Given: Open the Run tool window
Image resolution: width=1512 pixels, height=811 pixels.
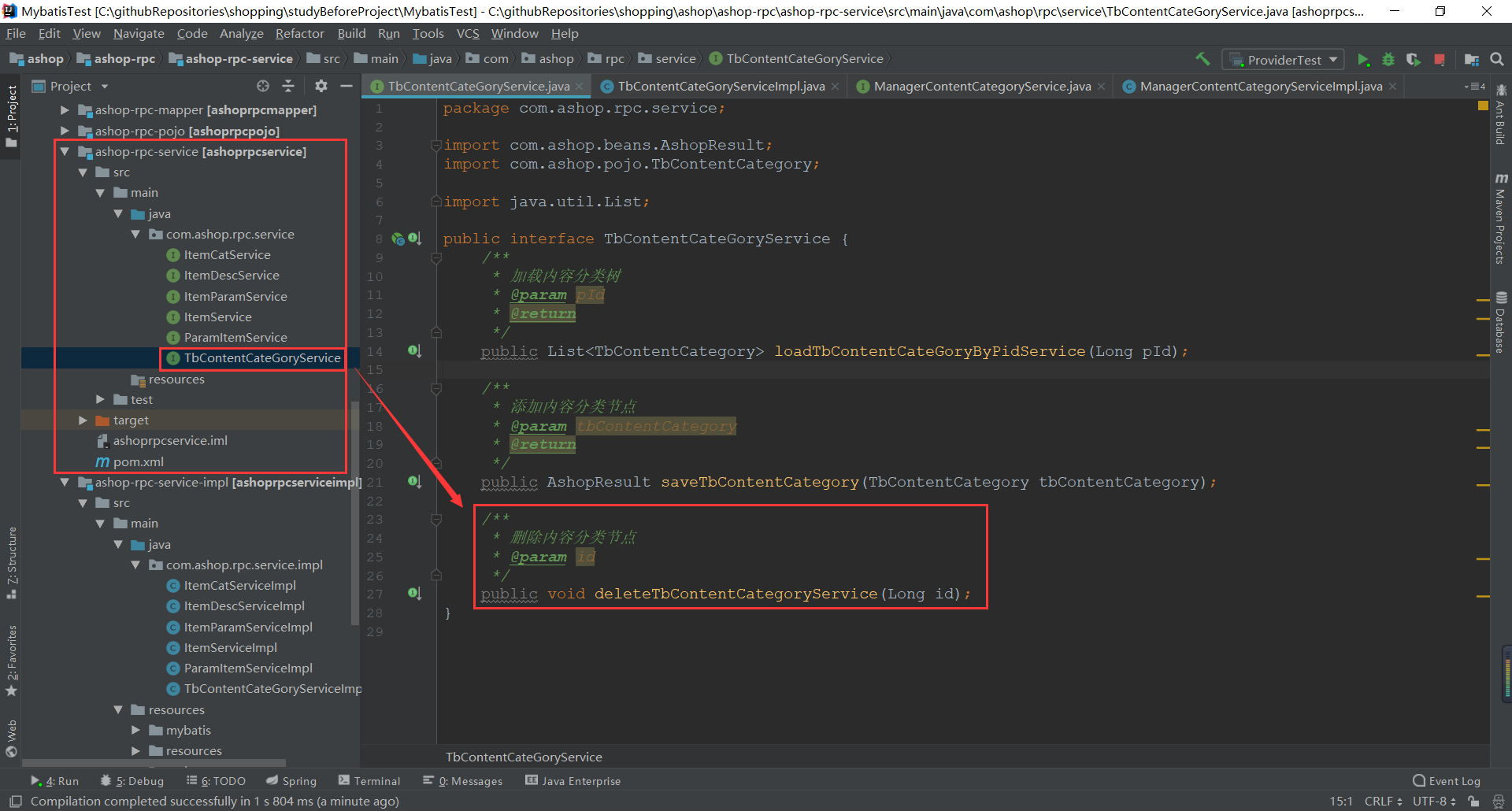Looking at the screenshot, I should point(55,781).
